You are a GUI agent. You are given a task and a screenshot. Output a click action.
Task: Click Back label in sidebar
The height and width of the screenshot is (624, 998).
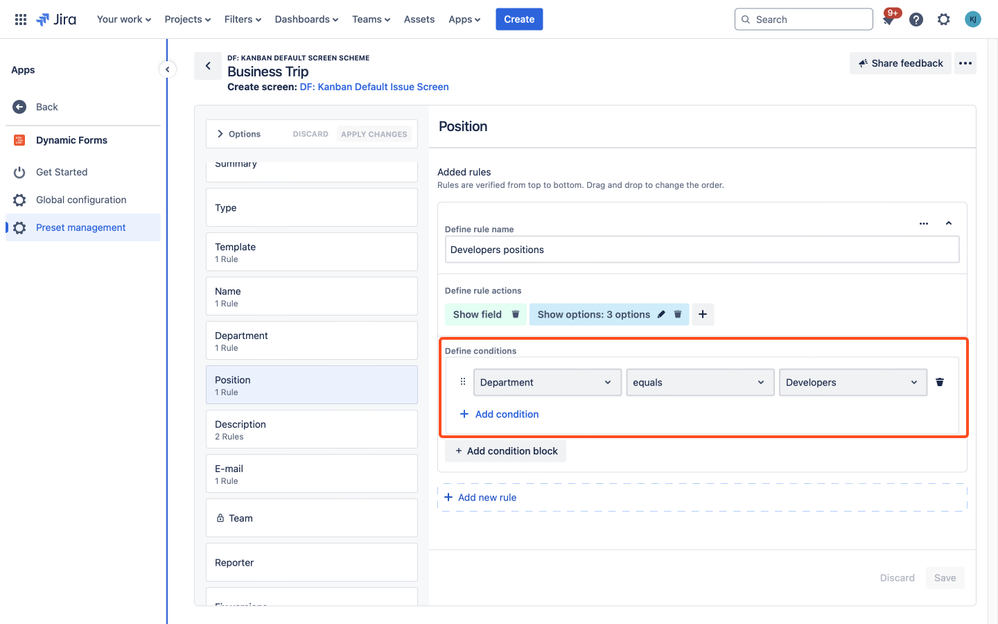coord(47,107)
